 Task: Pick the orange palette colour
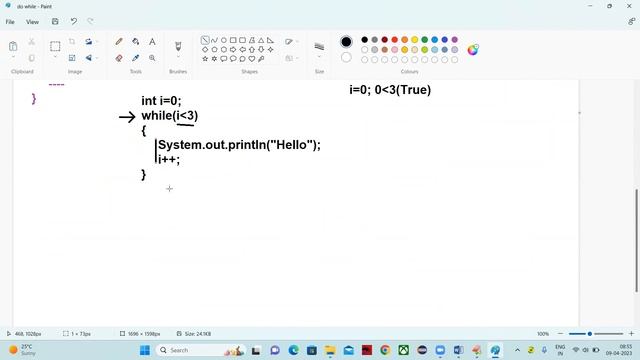404,40
